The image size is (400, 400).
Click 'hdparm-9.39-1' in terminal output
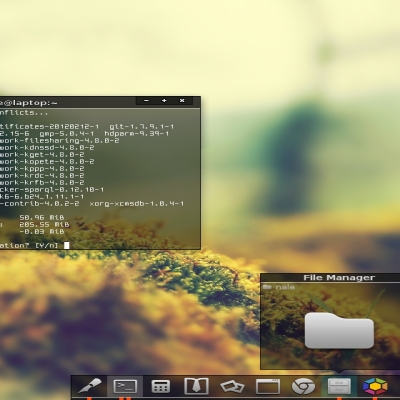click(x=137, y=134)
